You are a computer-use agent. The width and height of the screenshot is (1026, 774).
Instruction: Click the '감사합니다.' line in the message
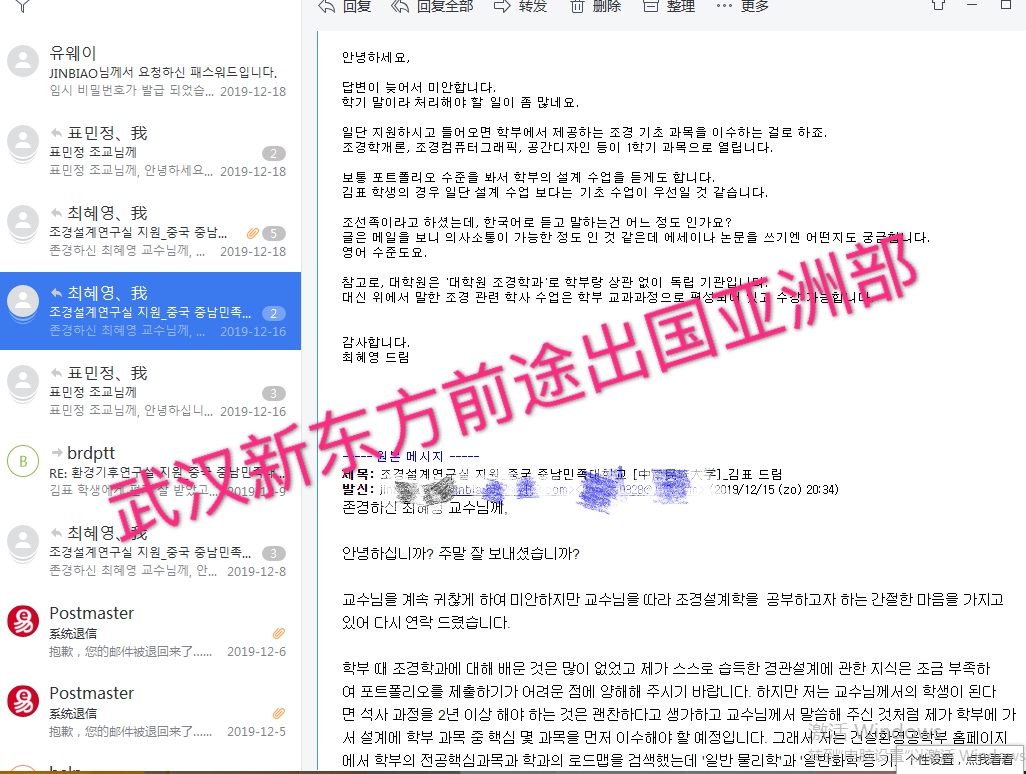coord(376,342)
